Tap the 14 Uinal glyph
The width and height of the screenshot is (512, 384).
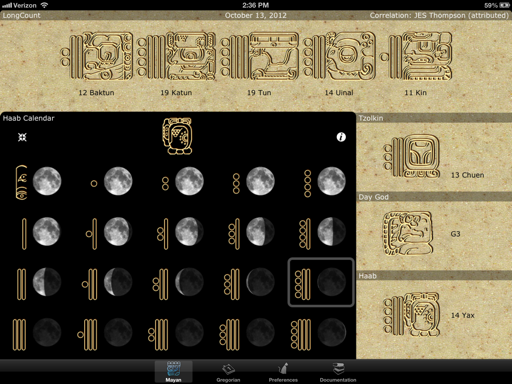coord(339,56)
